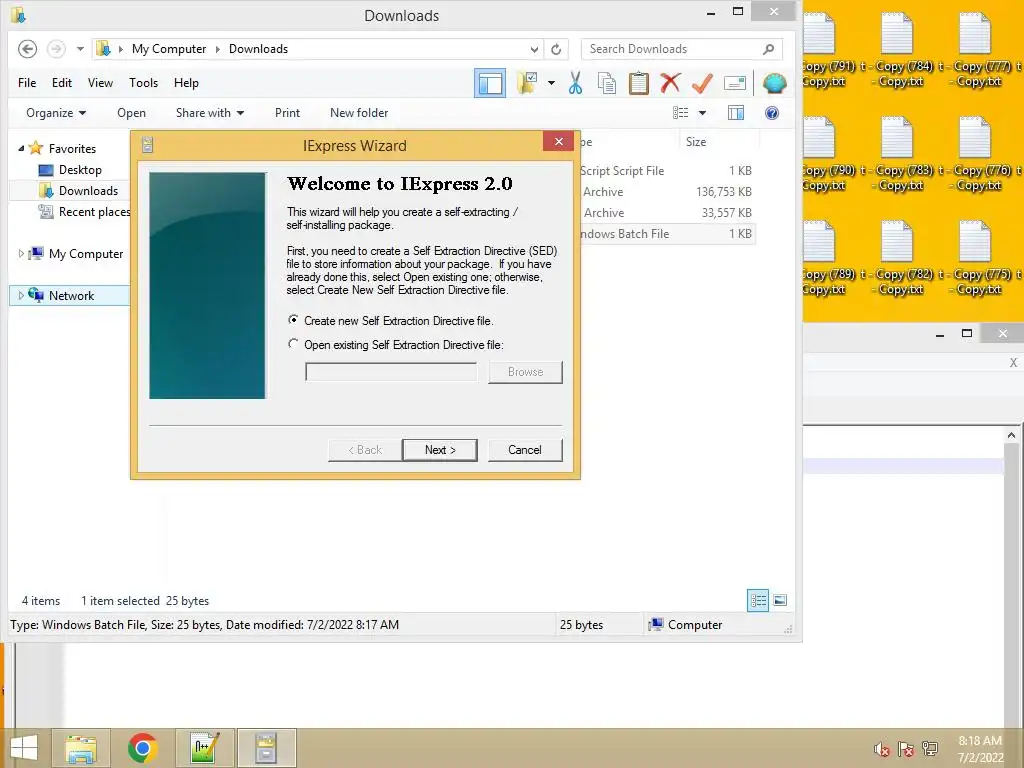
Task: Go forward with the forward arrow button
Action: [x=57, y=49]
